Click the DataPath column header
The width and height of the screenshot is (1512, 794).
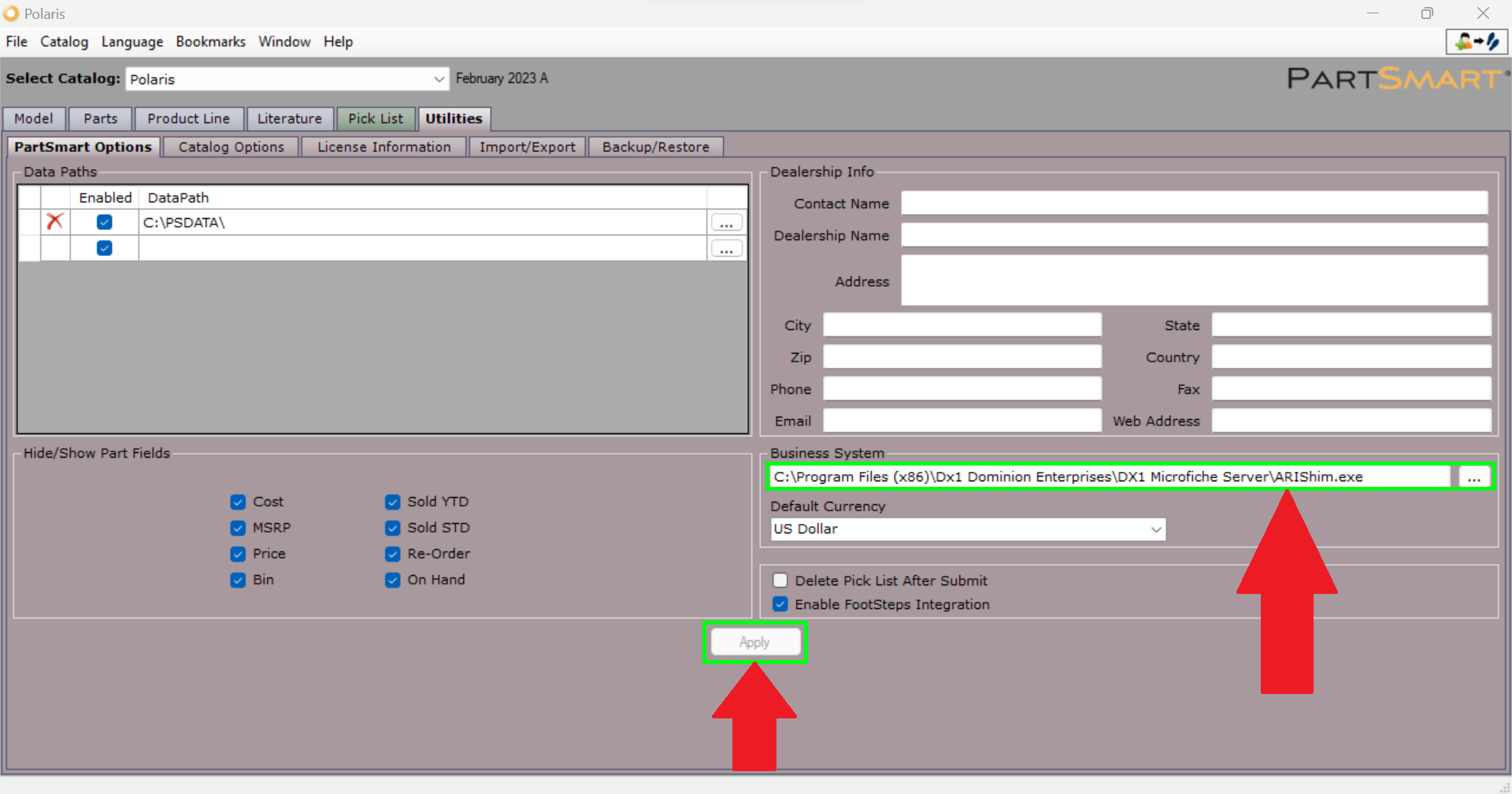(x=423, y=198)
